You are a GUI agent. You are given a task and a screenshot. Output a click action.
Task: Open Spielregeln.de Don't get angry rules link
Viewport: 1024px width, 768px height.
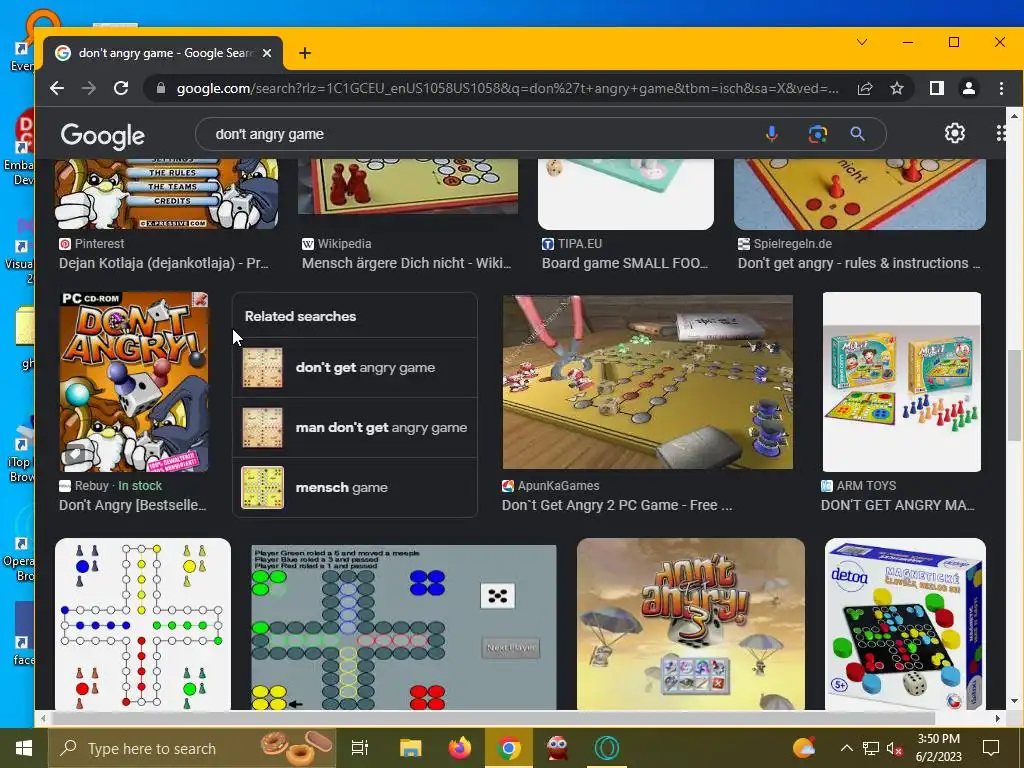(859, 263)
